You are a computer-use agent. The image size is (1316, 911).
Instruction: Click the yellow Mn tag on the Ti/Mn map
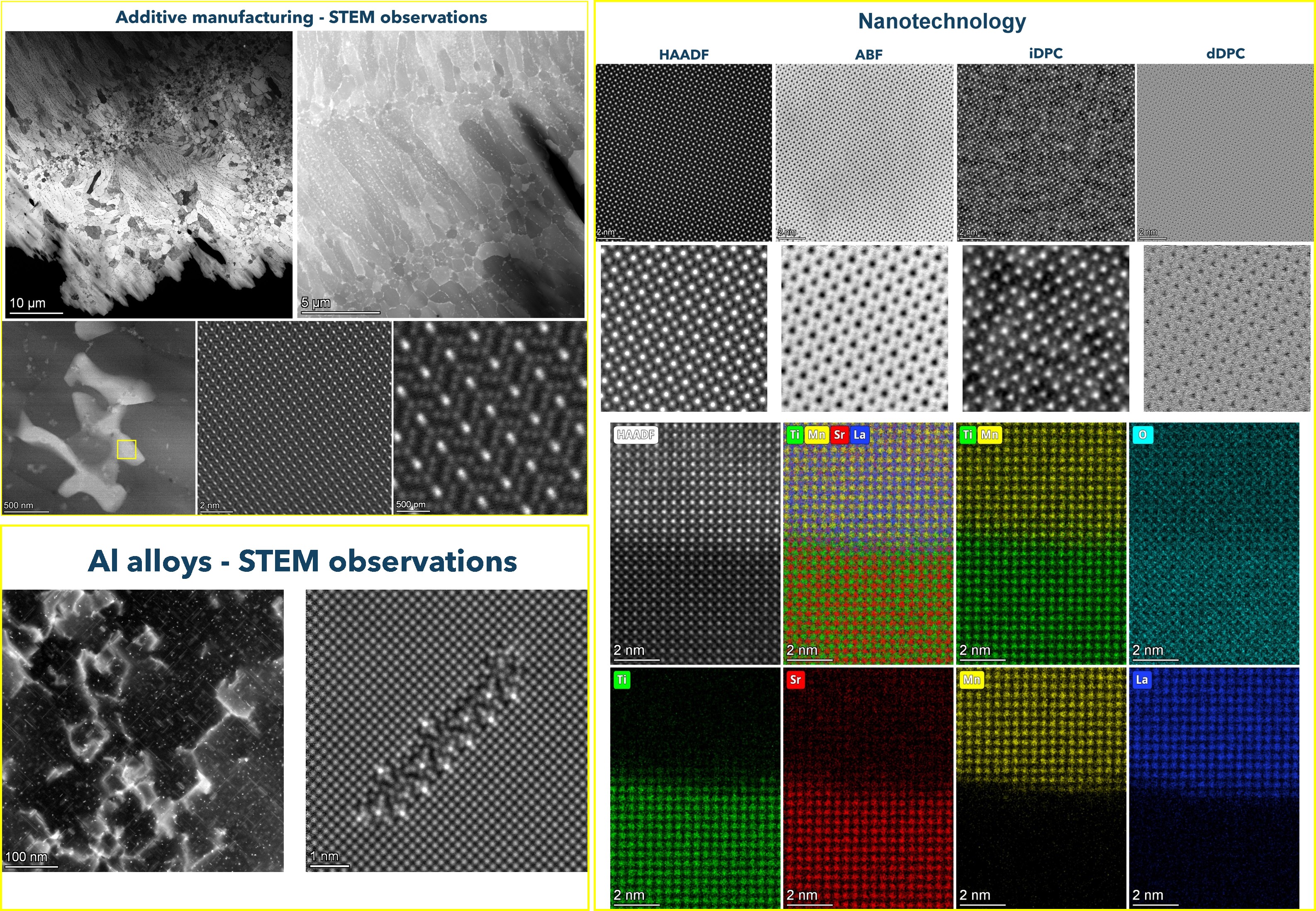[x=989, y=435]
